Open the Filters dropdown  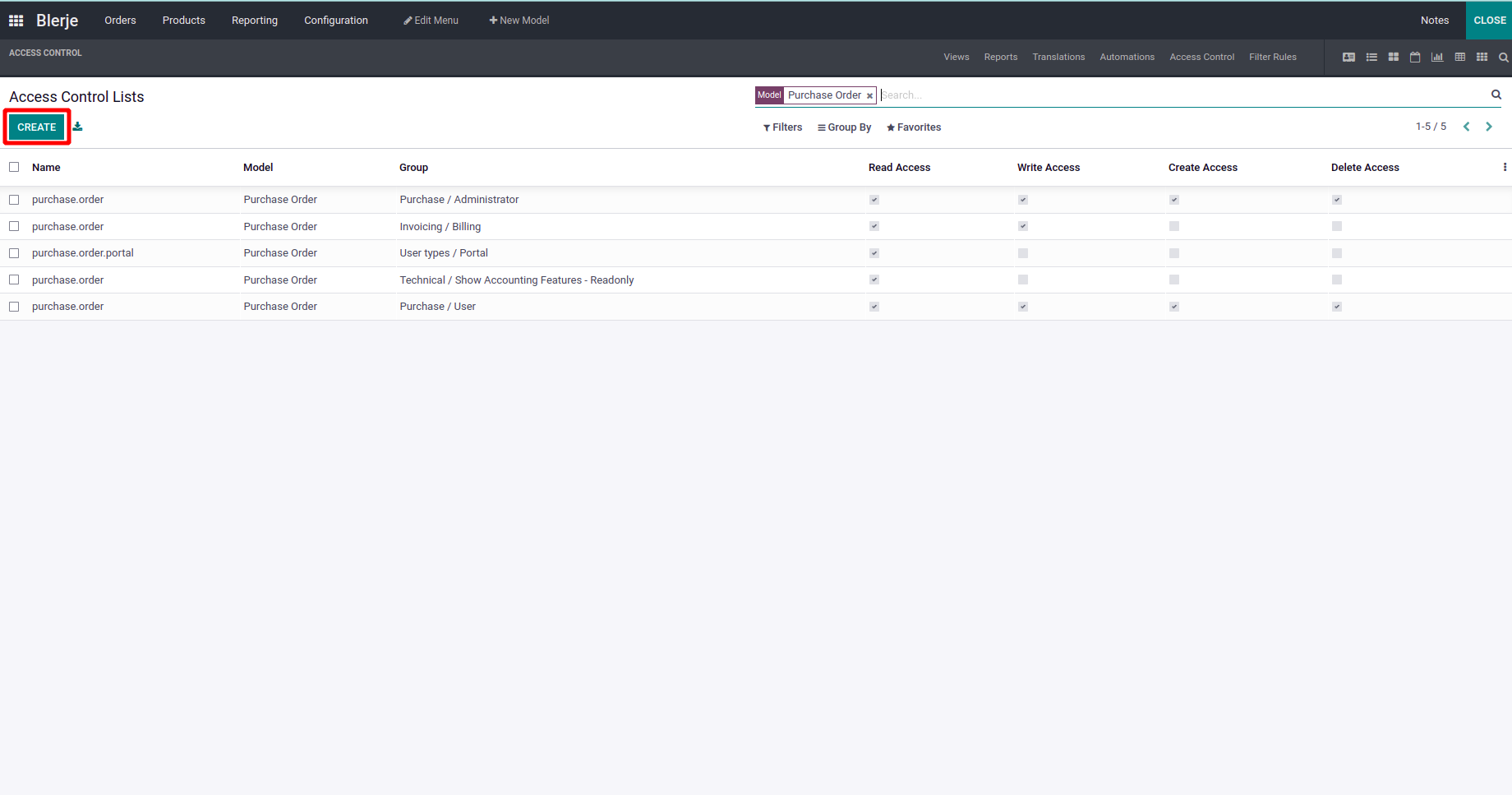[x=782, y=127]
